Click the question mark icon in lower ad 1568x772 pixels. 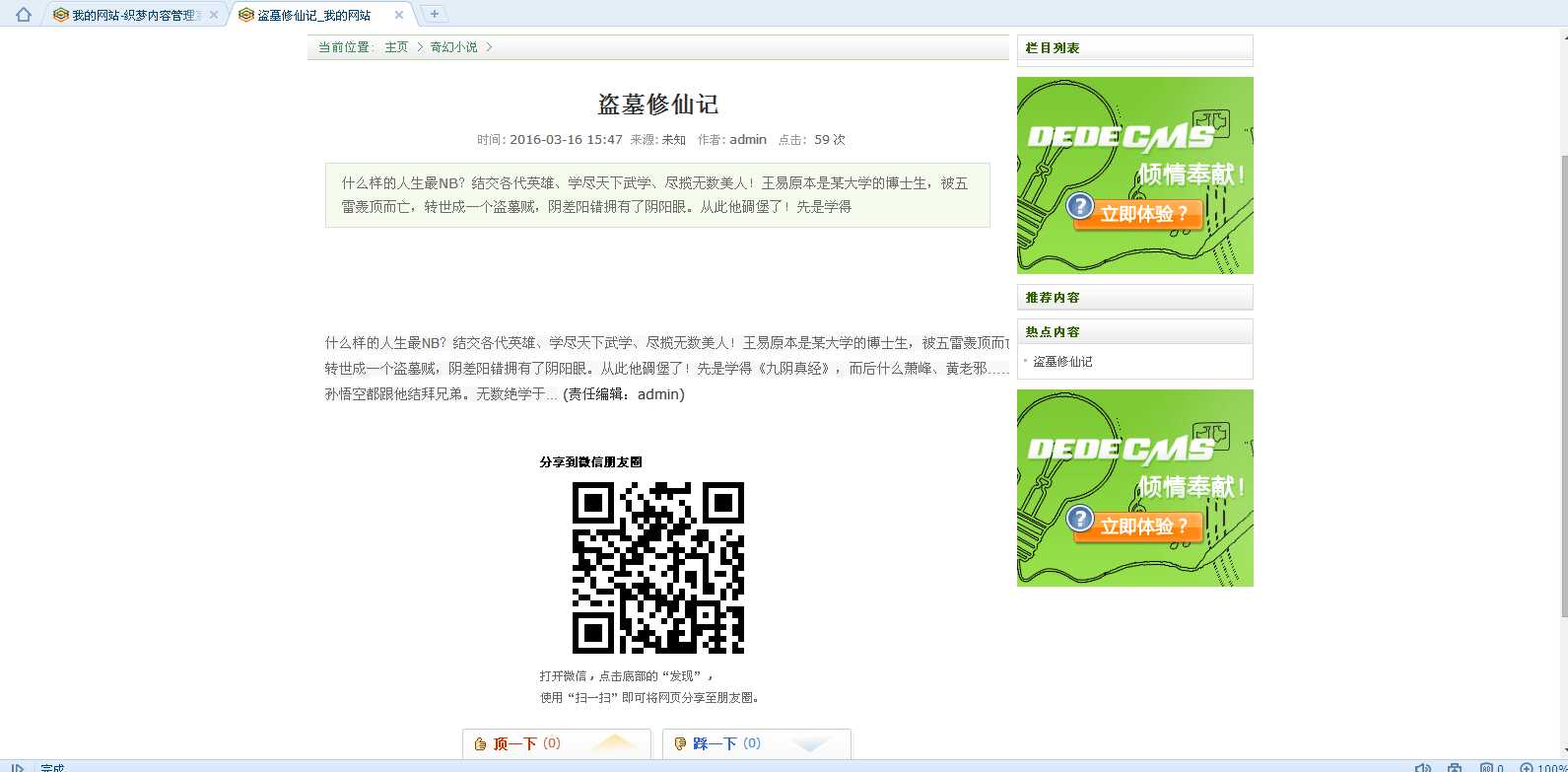1080,519
